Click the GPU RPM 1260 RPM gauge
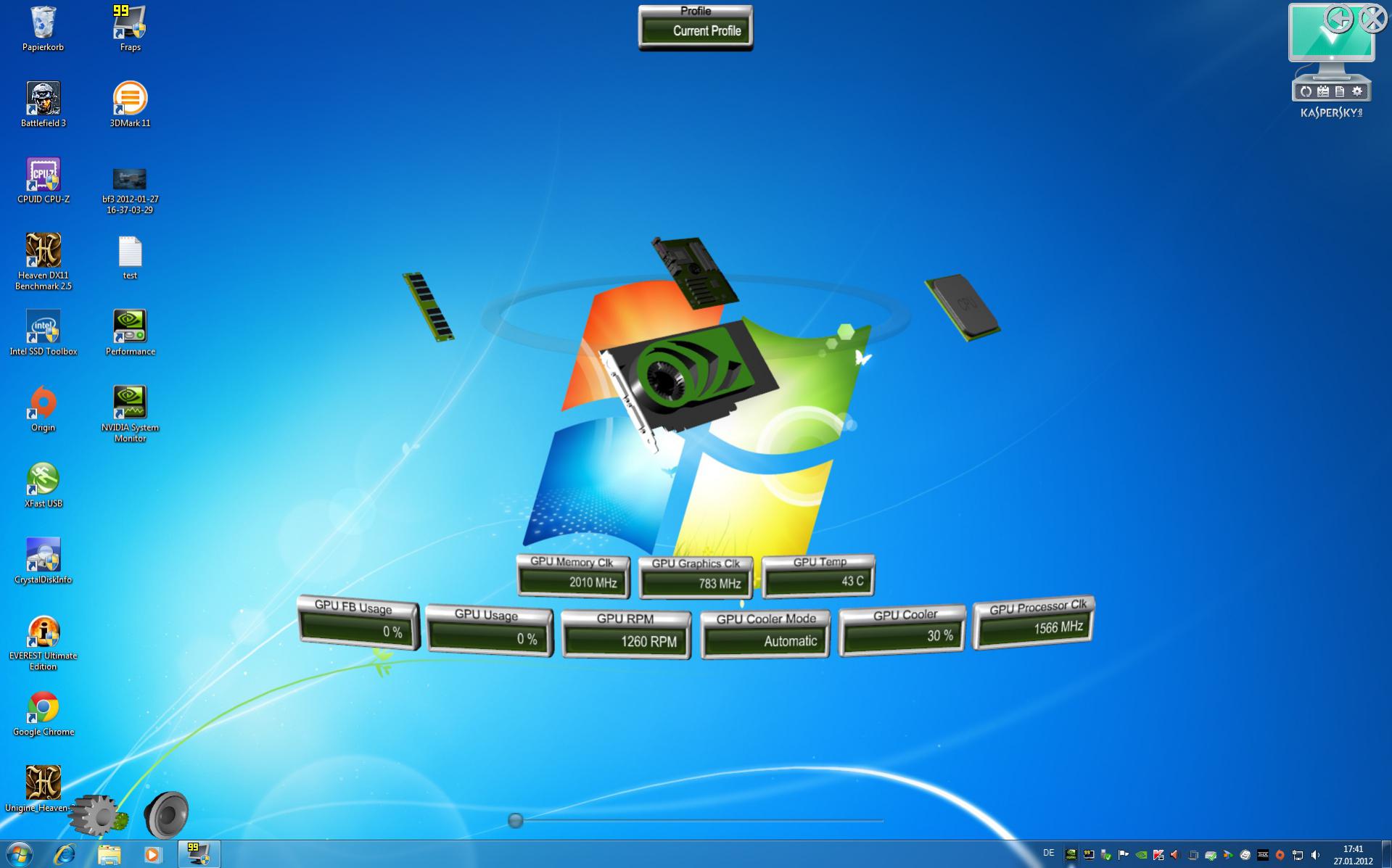The image size is (1392, 868). (626, 635)
